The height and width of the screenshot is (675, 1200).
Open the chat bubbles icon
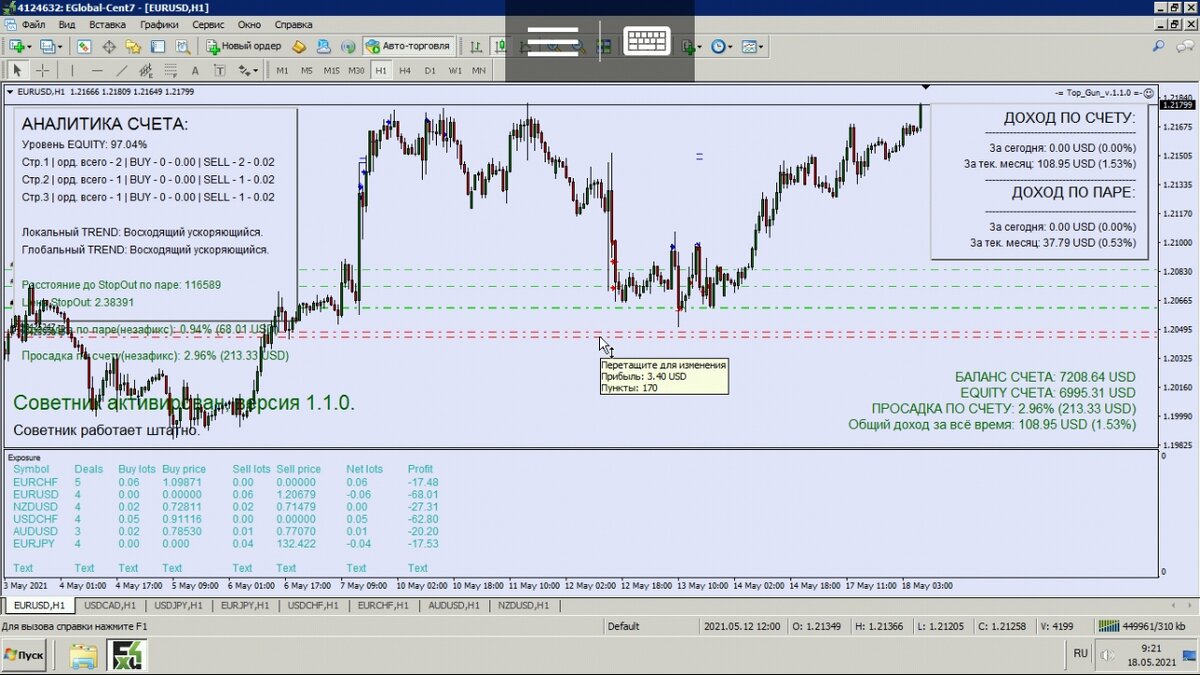point(1184,46)
